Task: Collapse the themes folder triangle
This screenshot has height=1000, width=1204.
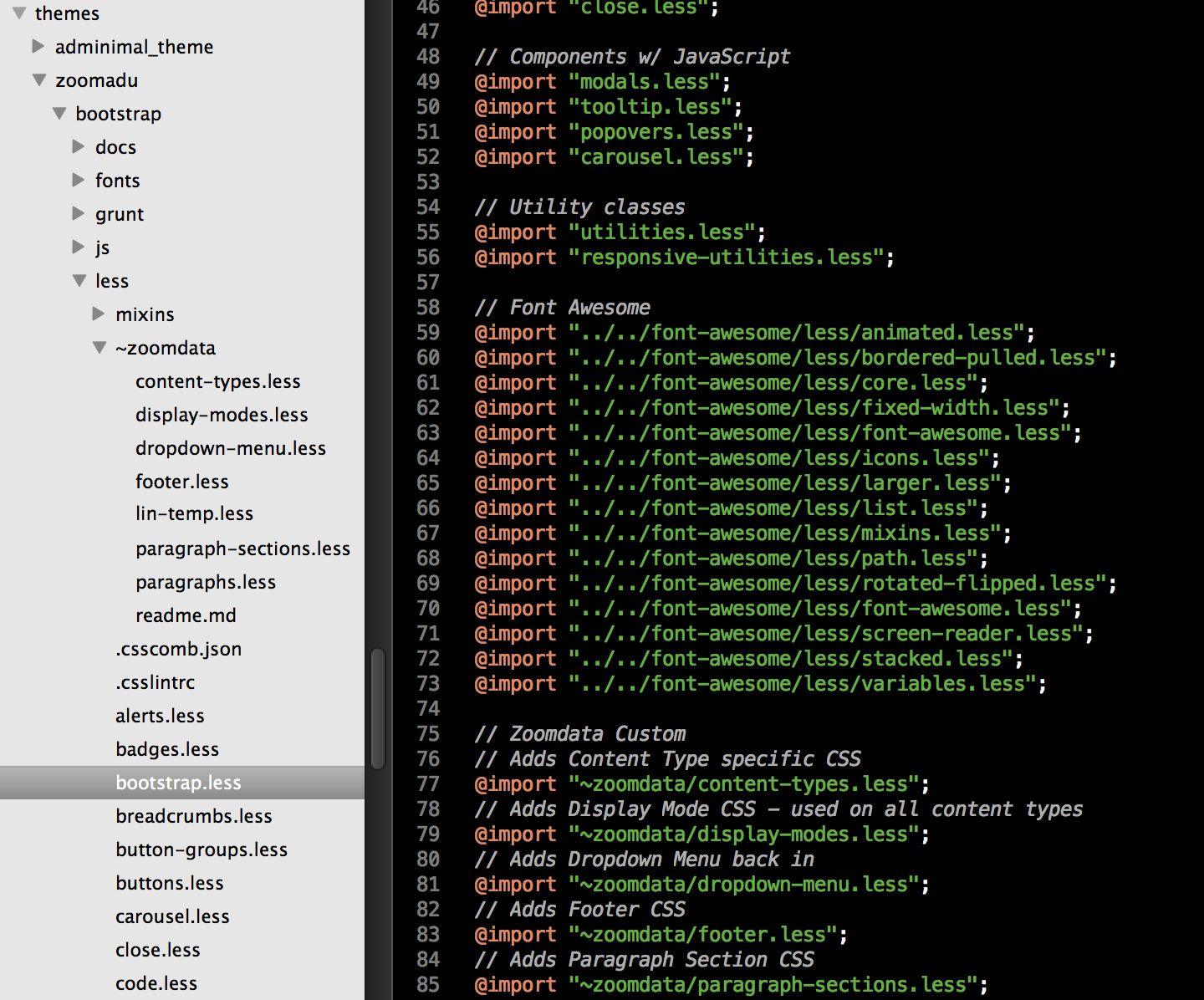Action: [19, 13]
